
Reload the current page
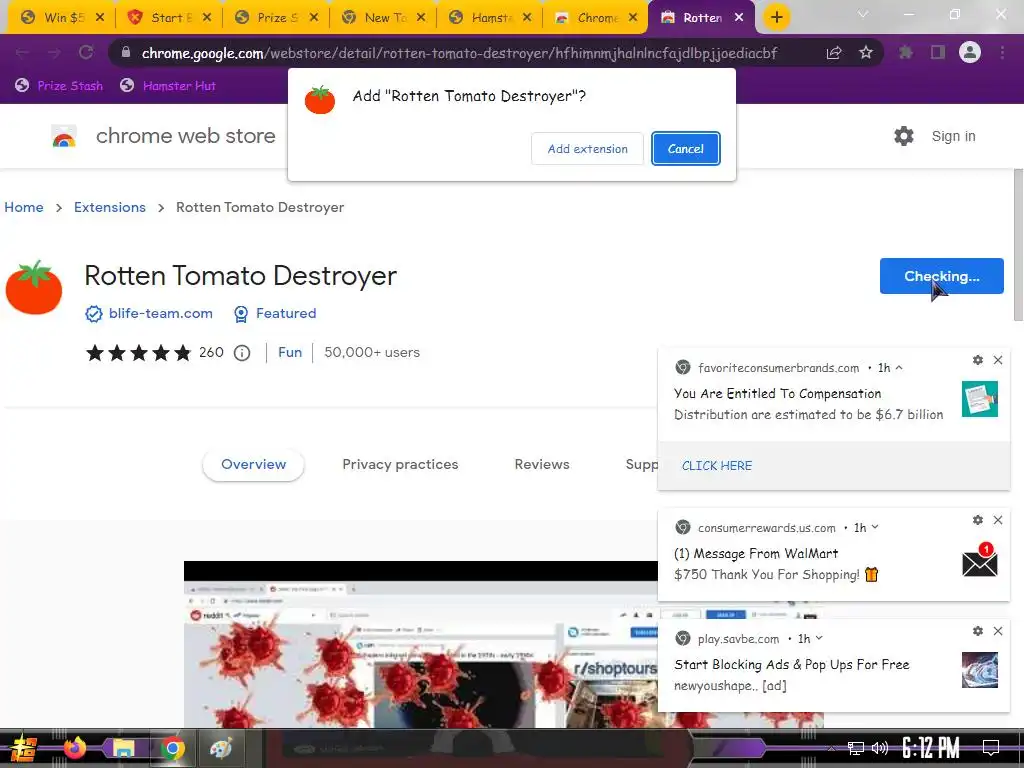[86, 52]
